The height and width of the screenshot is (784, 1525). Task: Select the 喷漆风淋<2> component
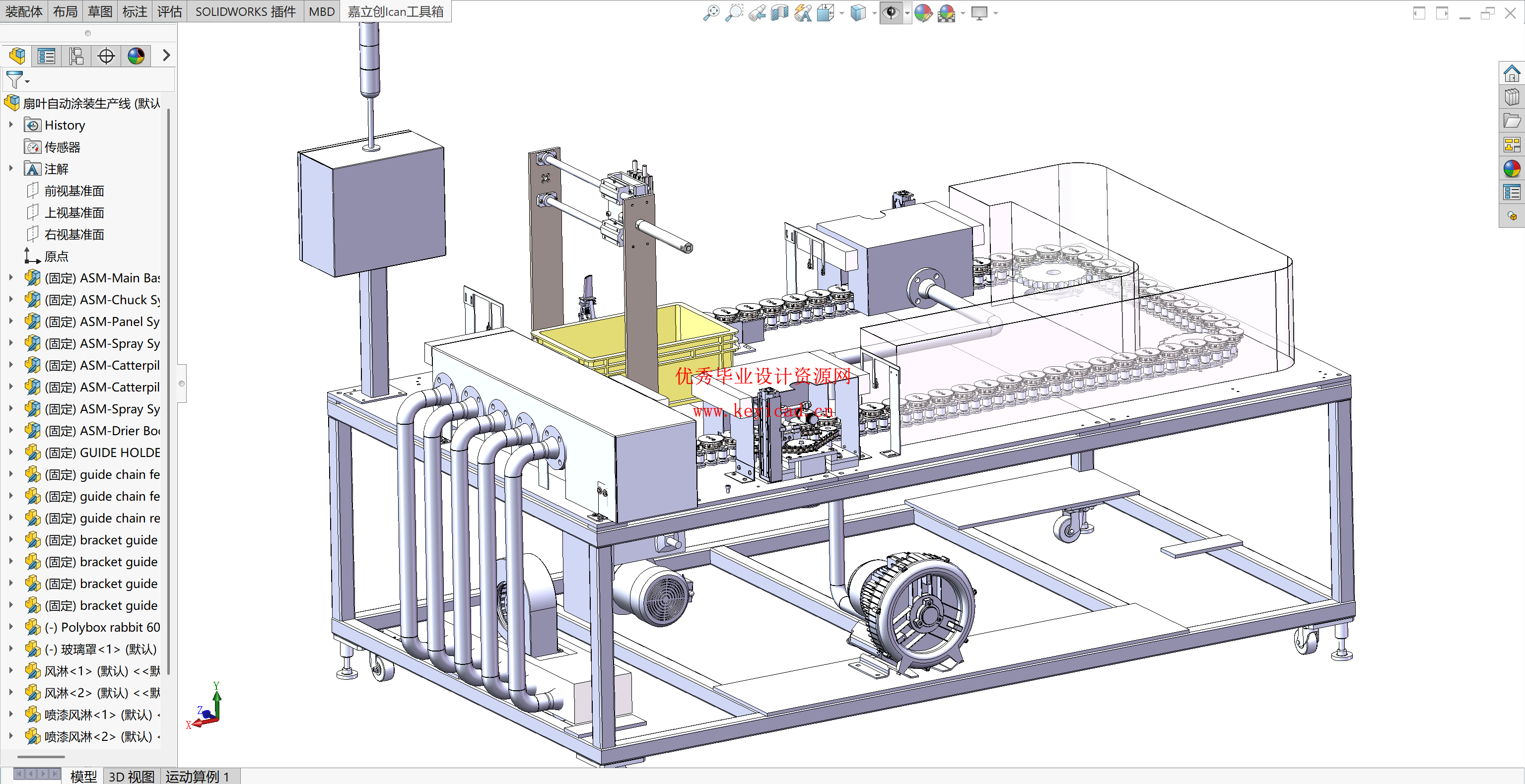(x=92, y=737)
